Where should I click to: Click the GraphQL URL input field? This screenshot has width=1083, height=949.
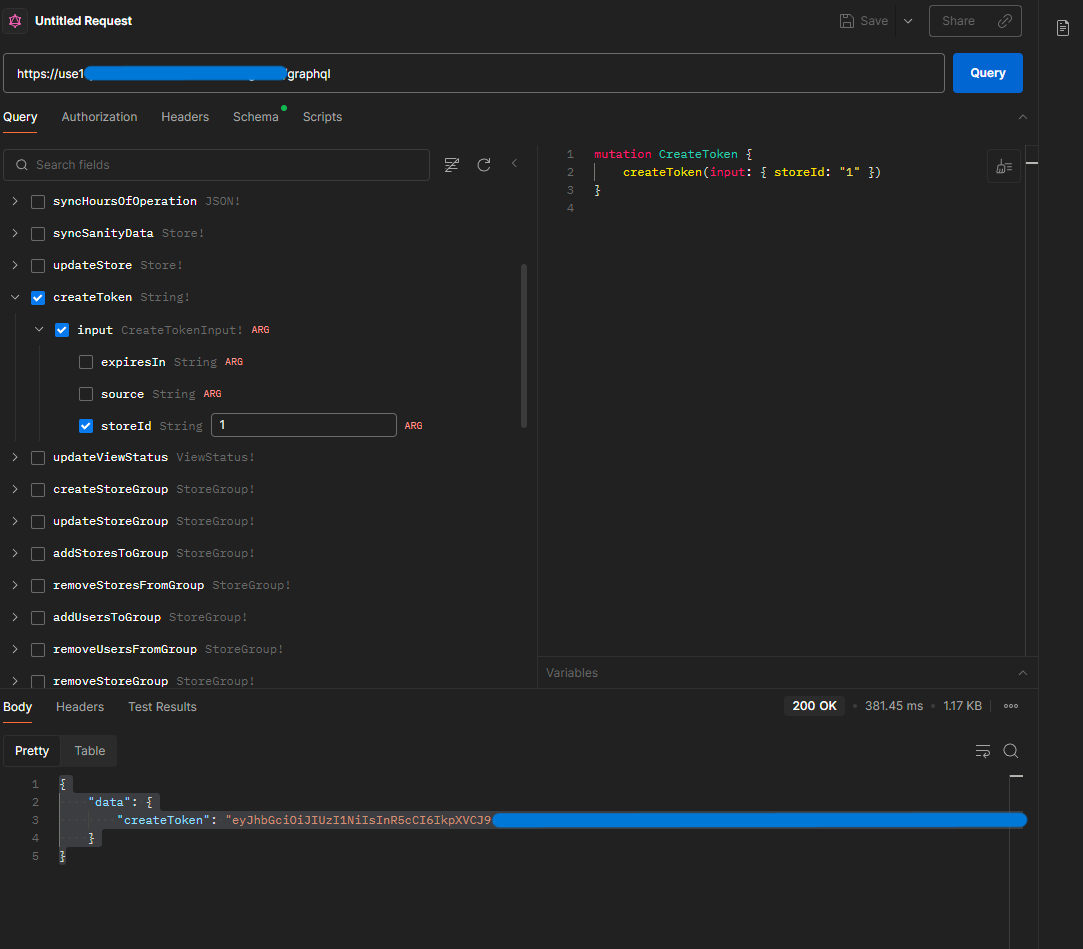[474, 73]
